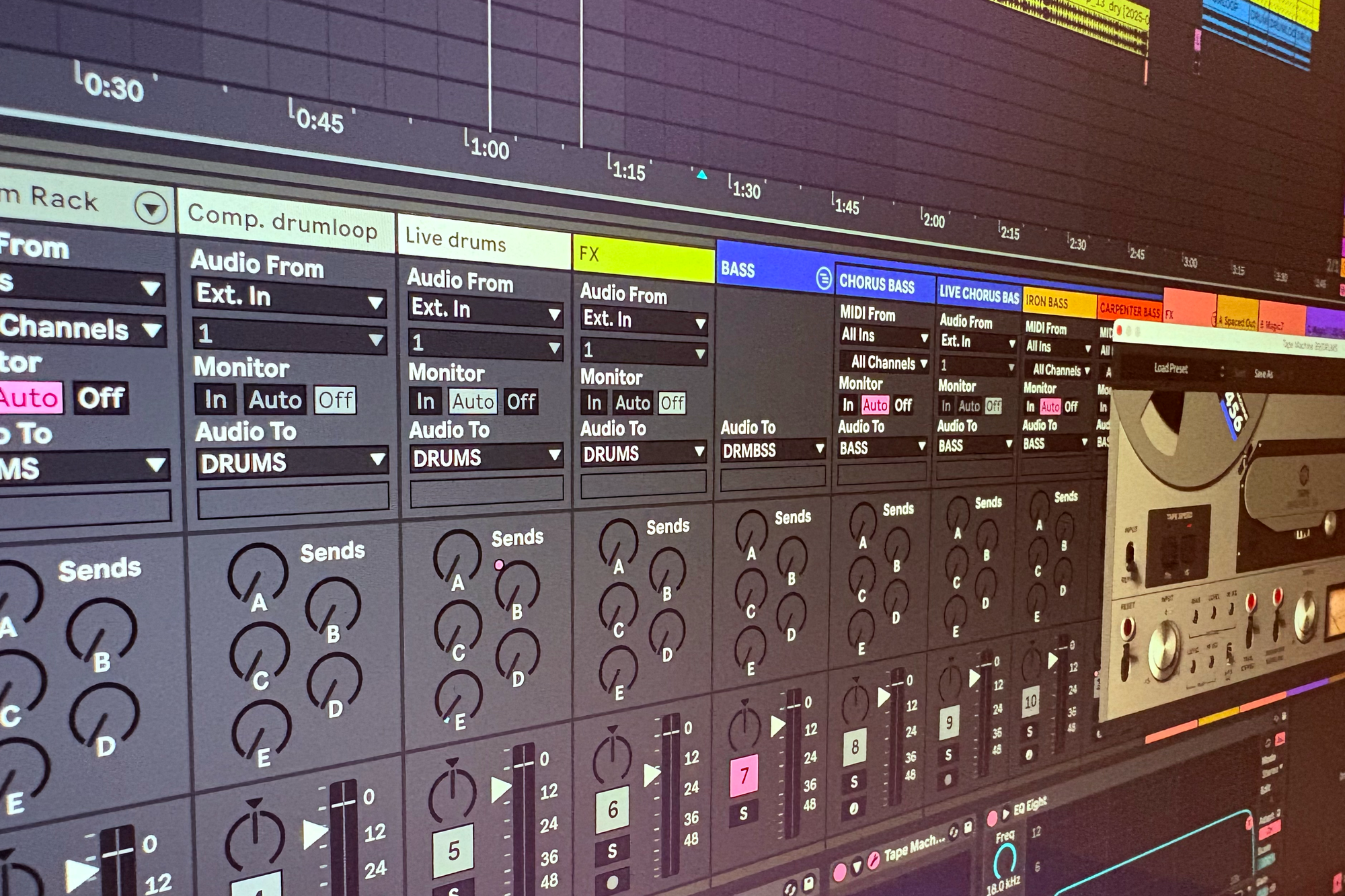Viewport: 1345px width, 896px height.
Task: Set Comp. drumloop monitor to In
Action: coord(215,399)
